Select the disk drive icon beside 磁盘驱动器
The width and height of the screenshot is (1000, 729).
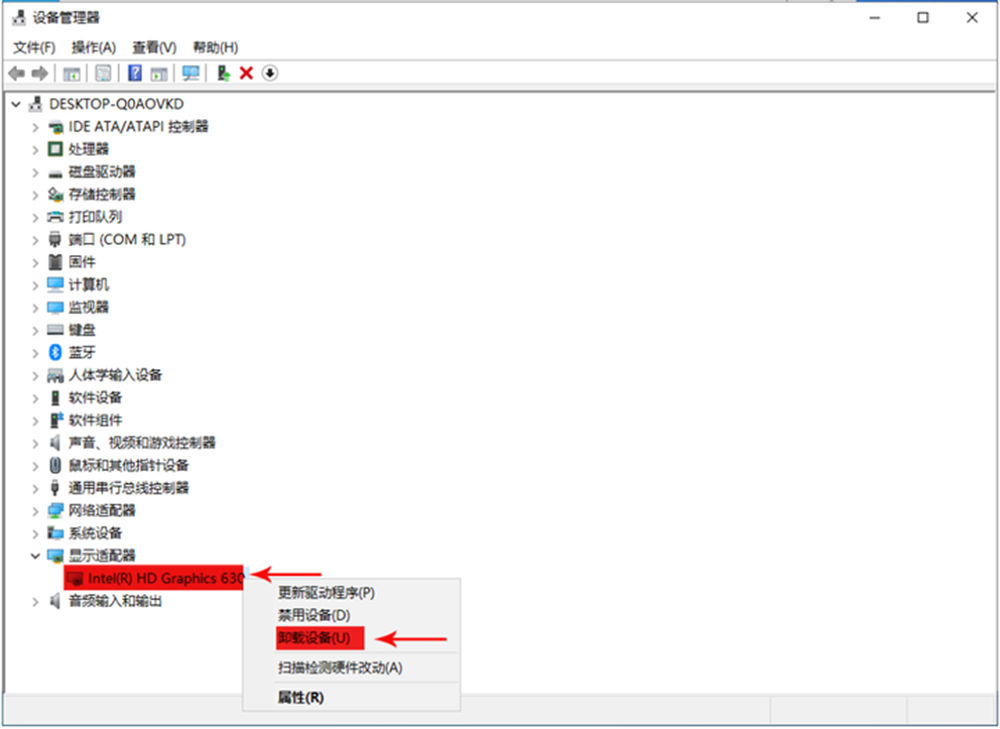[55, 173]
